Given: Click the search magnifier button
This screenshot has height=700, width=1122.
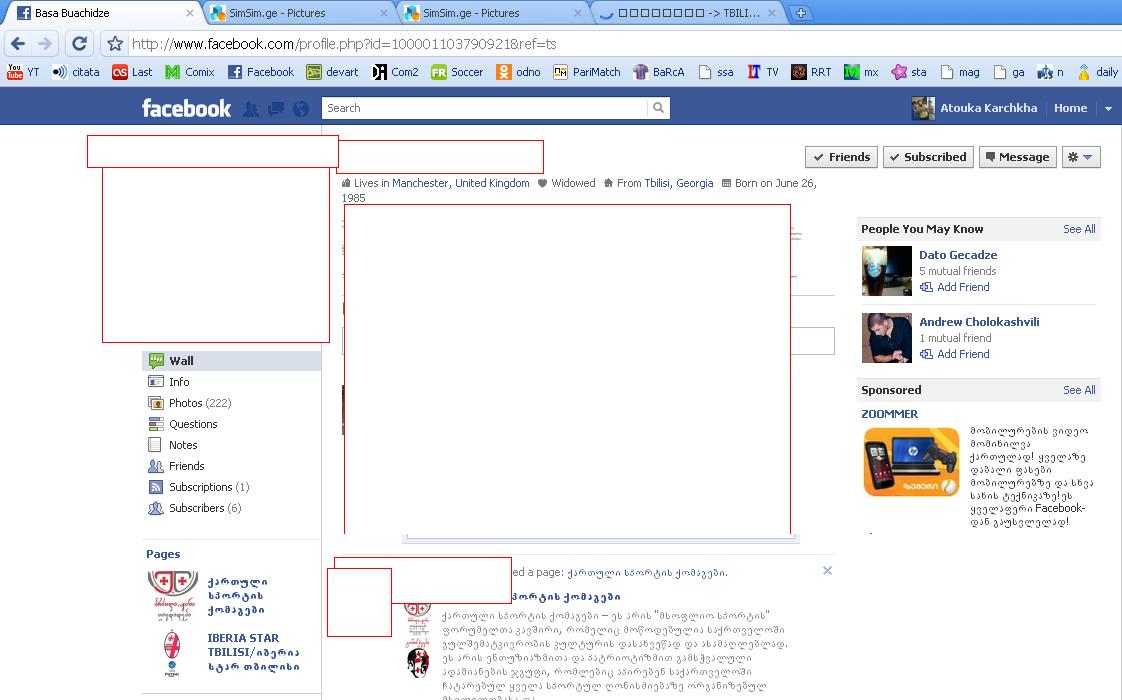Looking at the screenshot, I should (658, 108).
